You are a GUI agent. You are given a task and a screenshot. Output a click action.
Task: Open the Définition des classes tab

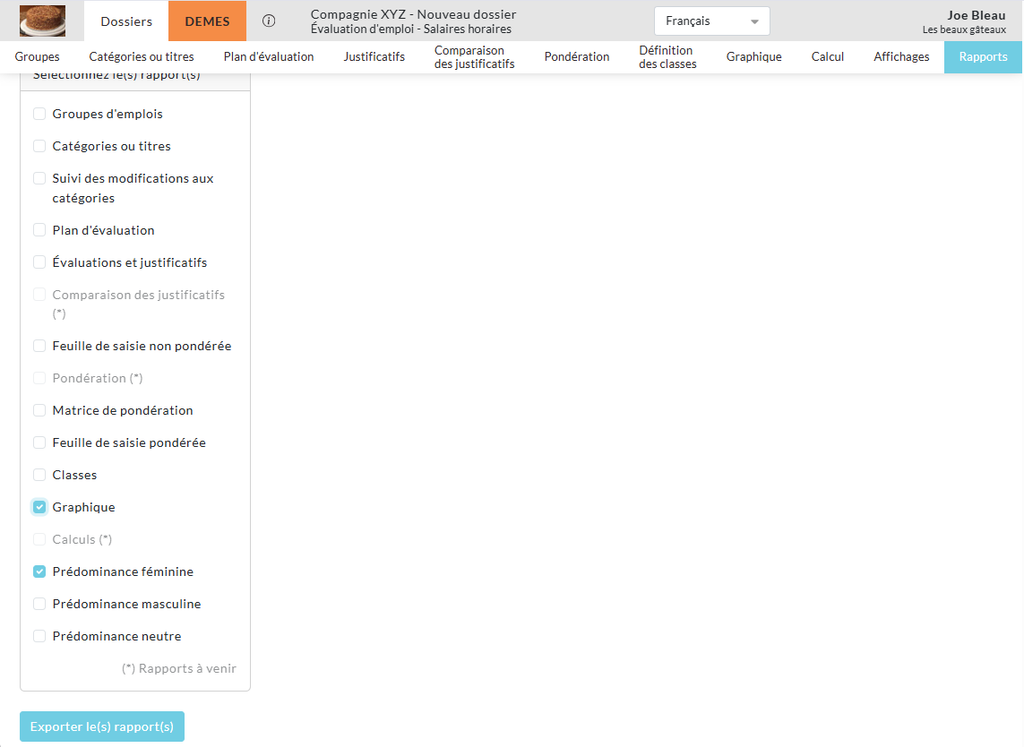coord(667,57)
